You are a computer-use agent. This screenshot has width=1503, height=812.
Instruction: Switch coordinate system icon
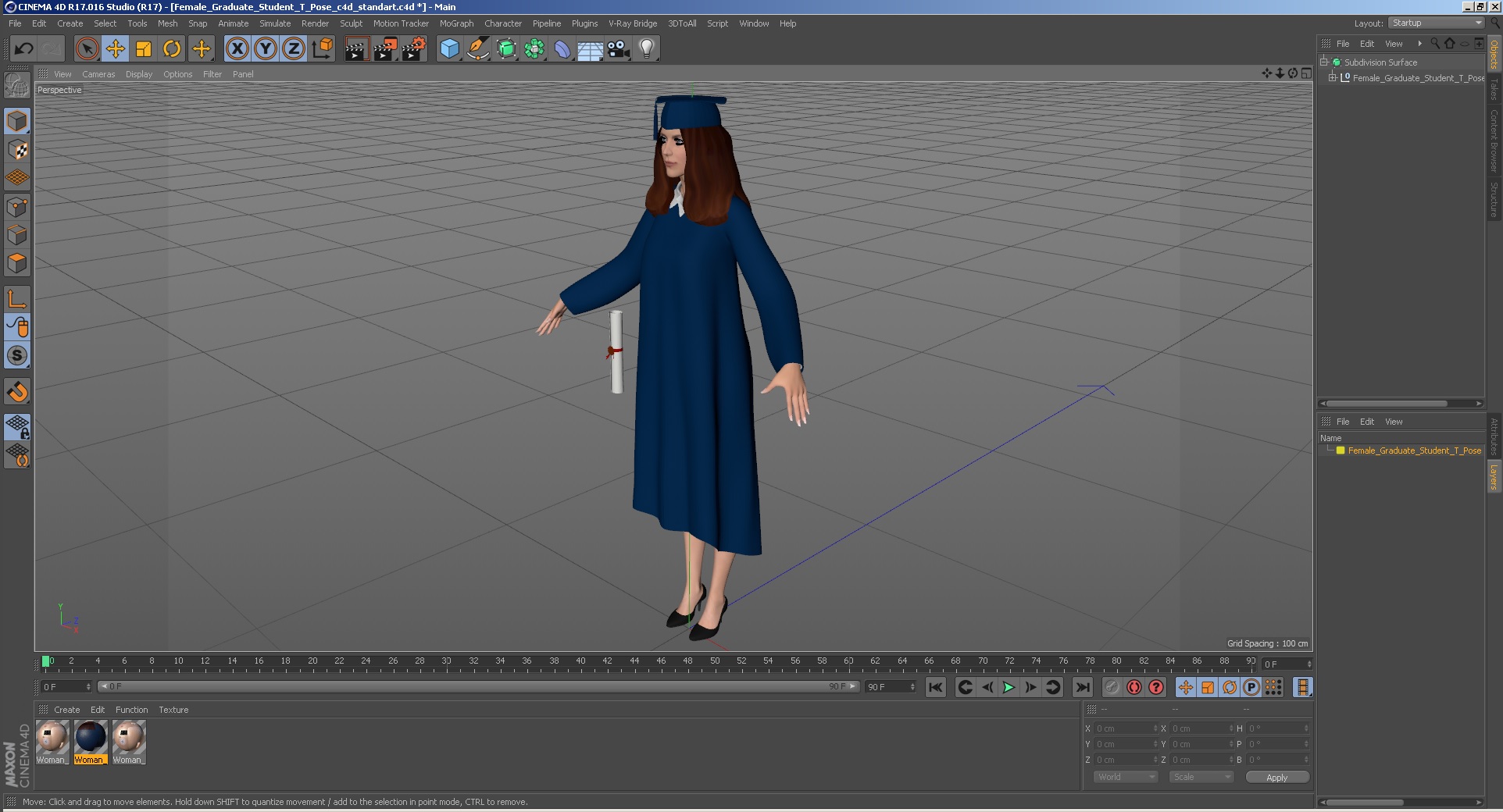322,49
